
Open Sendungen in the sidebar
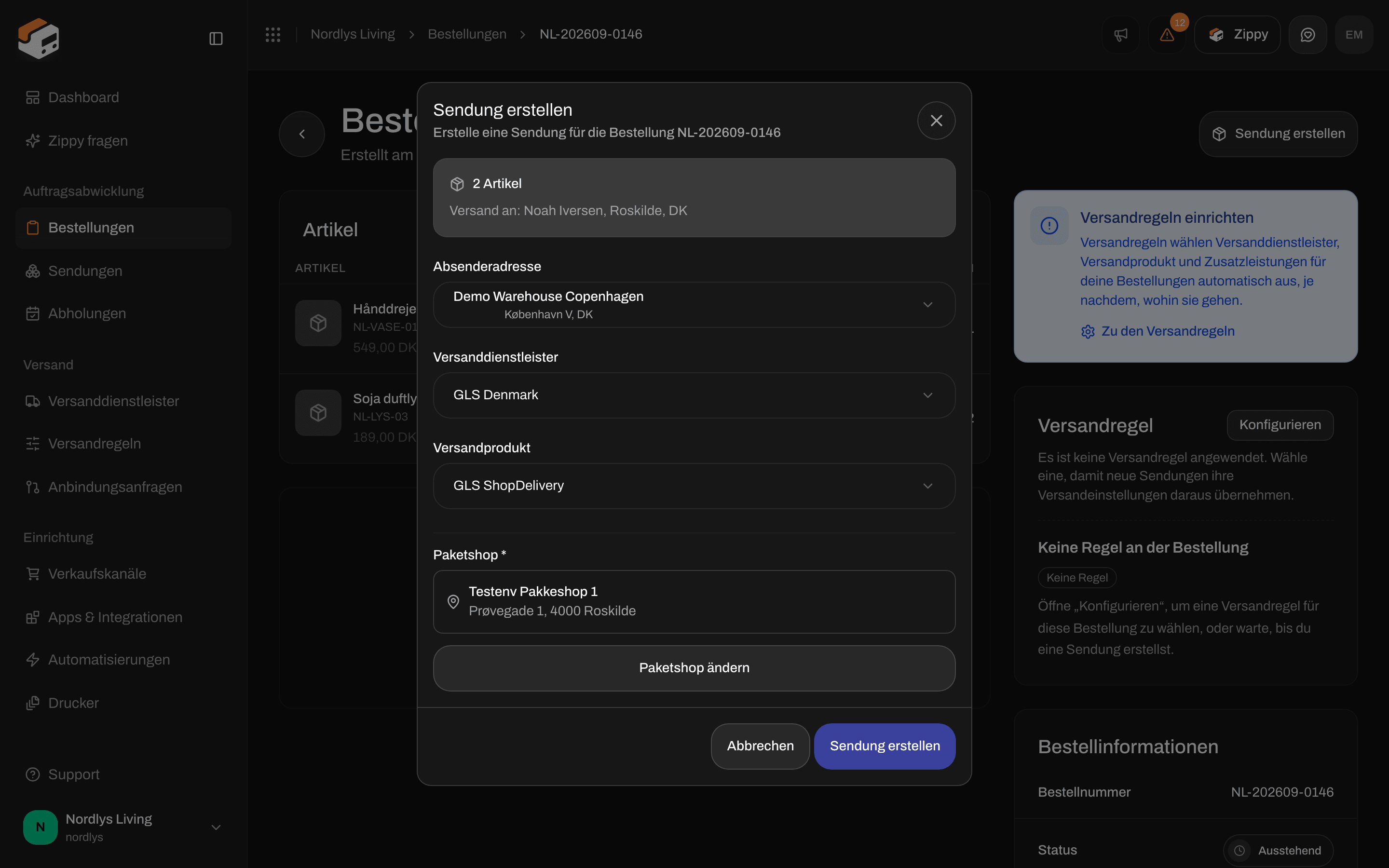(123, 271)
